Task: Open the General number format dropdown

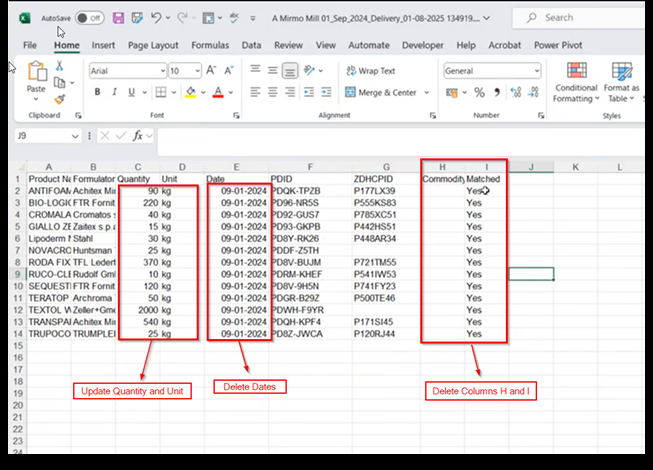Action: (536, 71)
